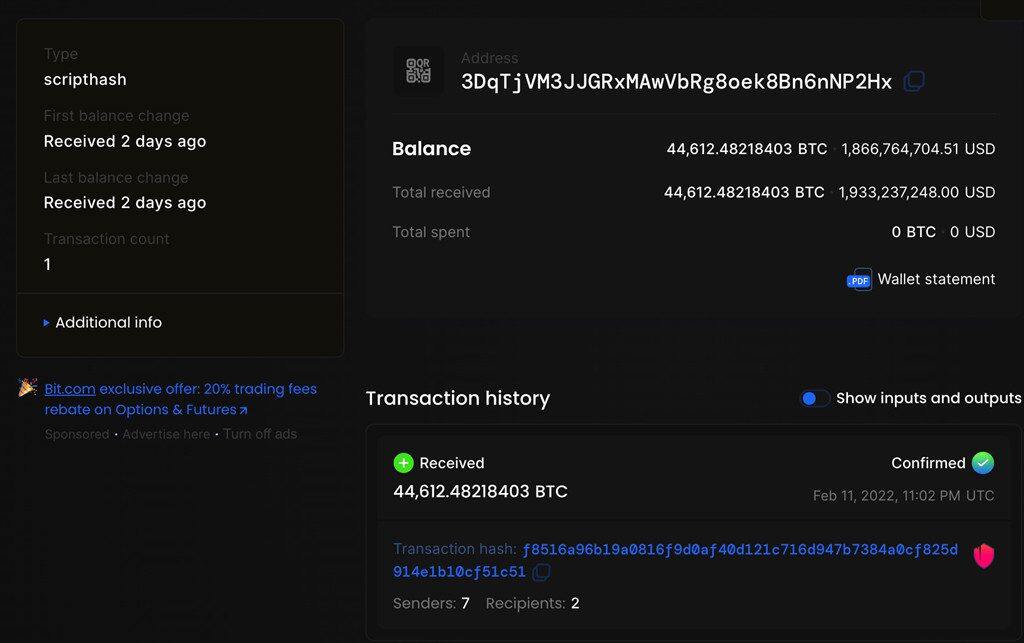Click the Senders: 7 label
This screenshot has height=643, width=1024.
point(432,603)
